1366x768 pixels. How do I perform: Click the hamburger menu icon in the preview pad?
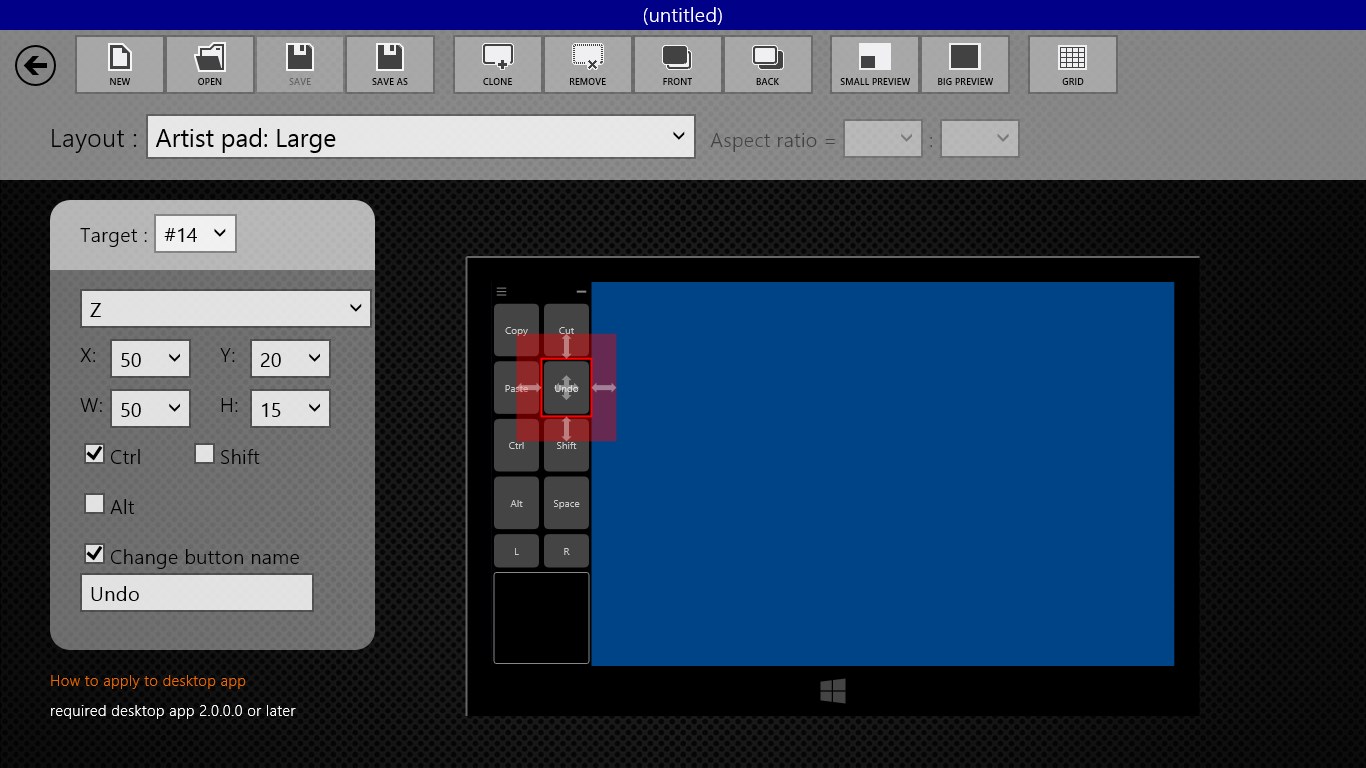coord(501,292)
